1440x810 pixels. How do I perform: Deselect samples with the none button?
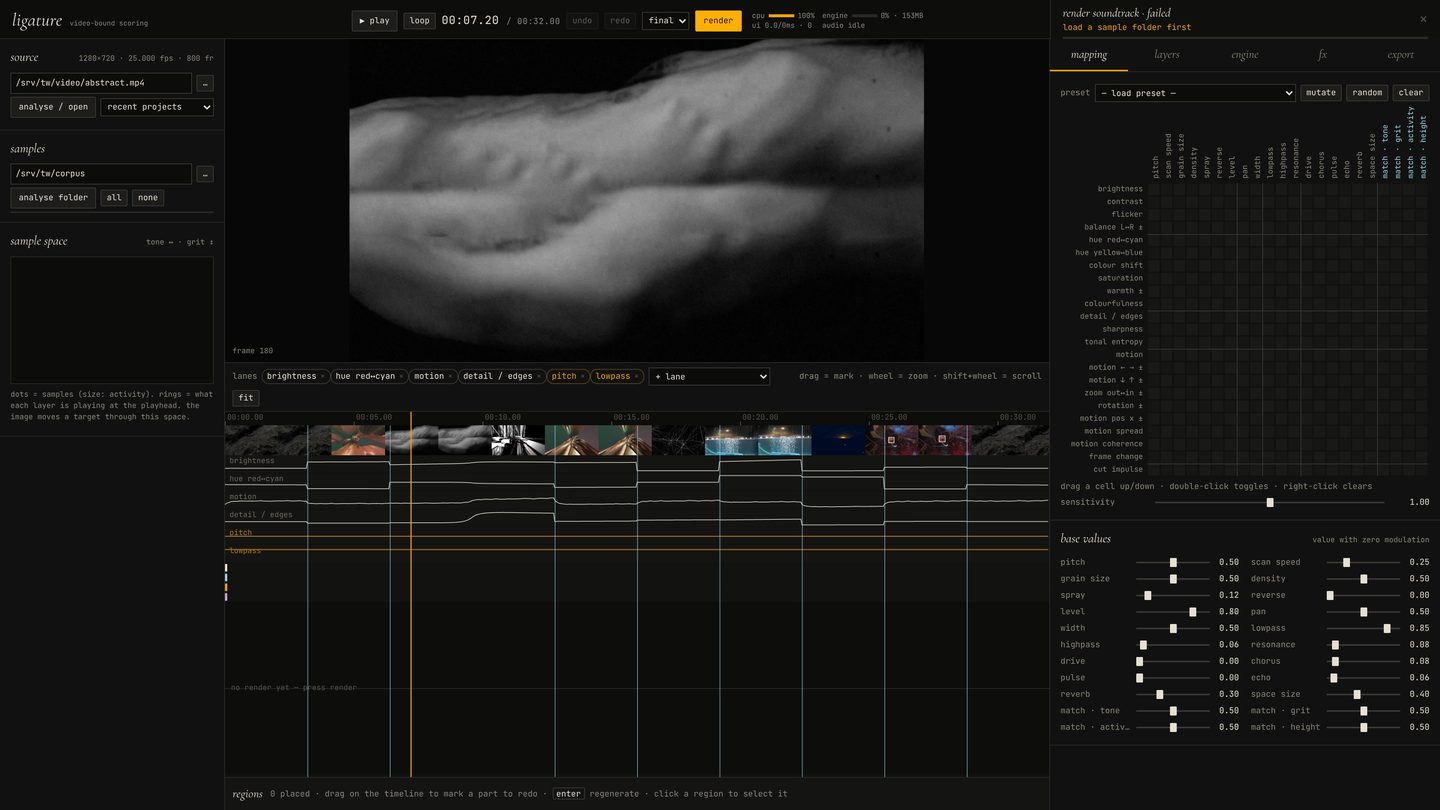coord(148,198)
